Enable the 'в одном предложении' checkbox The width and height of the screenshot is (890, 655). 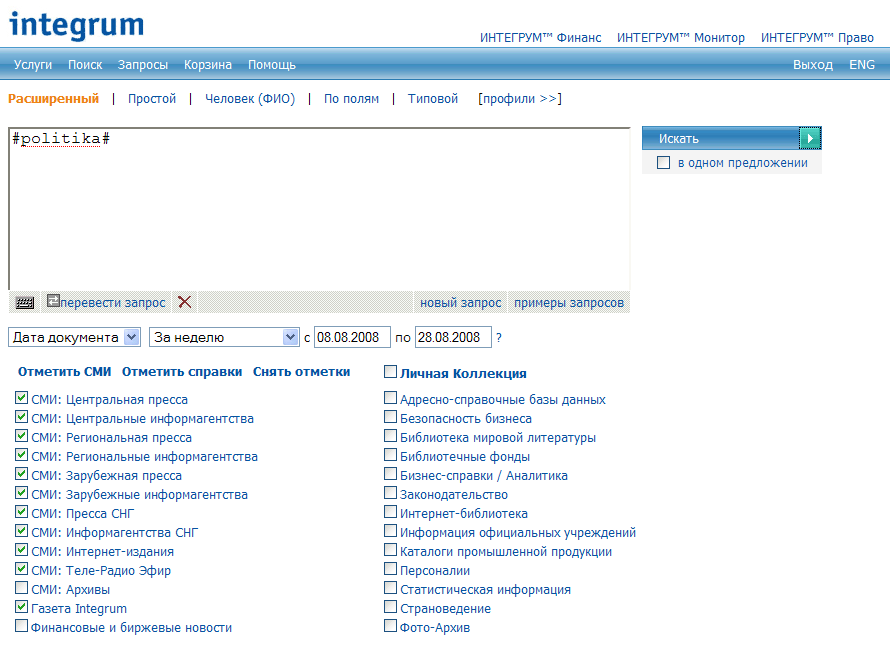tap(663, 163)
